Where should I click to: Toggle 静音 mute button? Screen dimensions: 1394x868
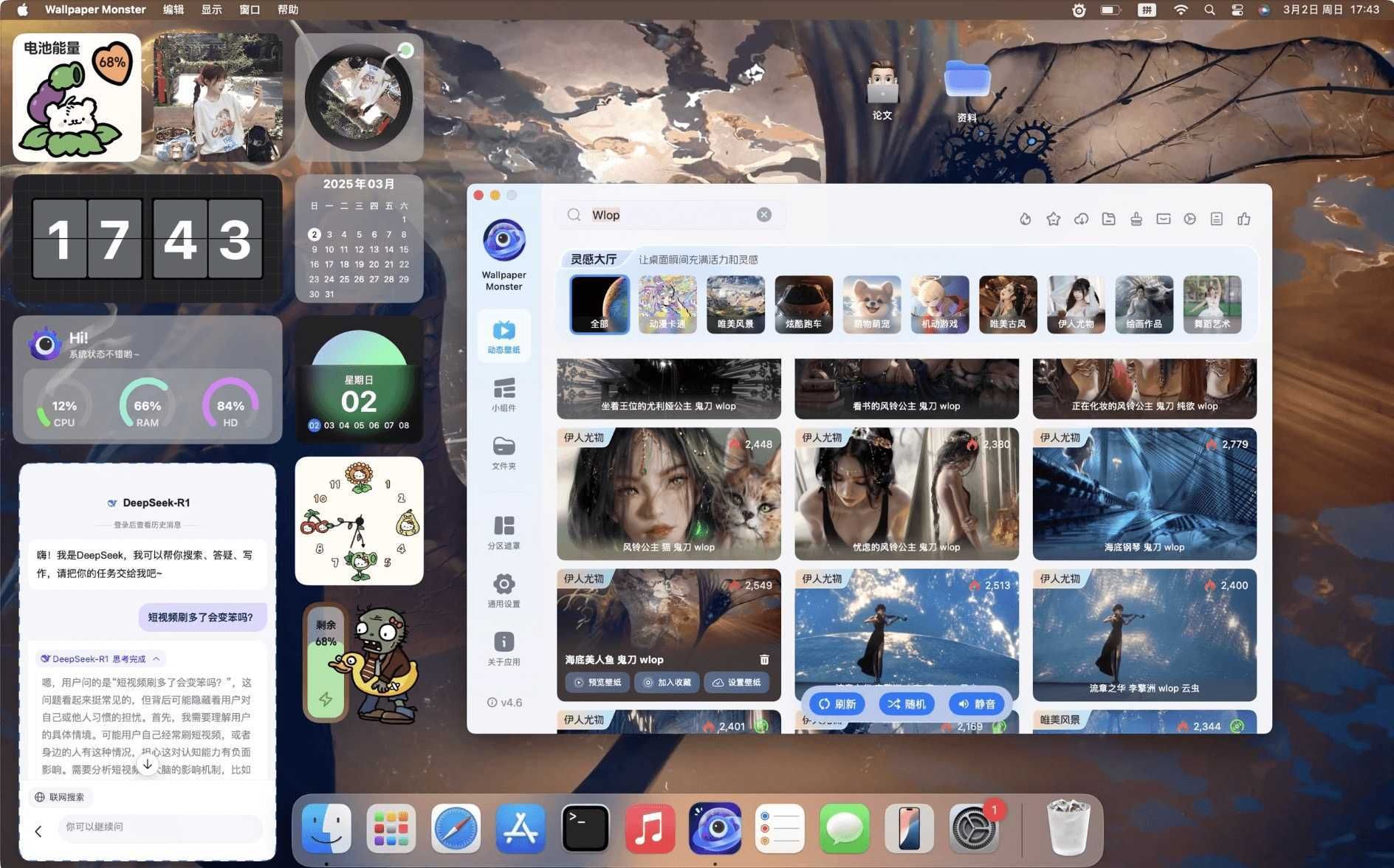coord(976,704)
